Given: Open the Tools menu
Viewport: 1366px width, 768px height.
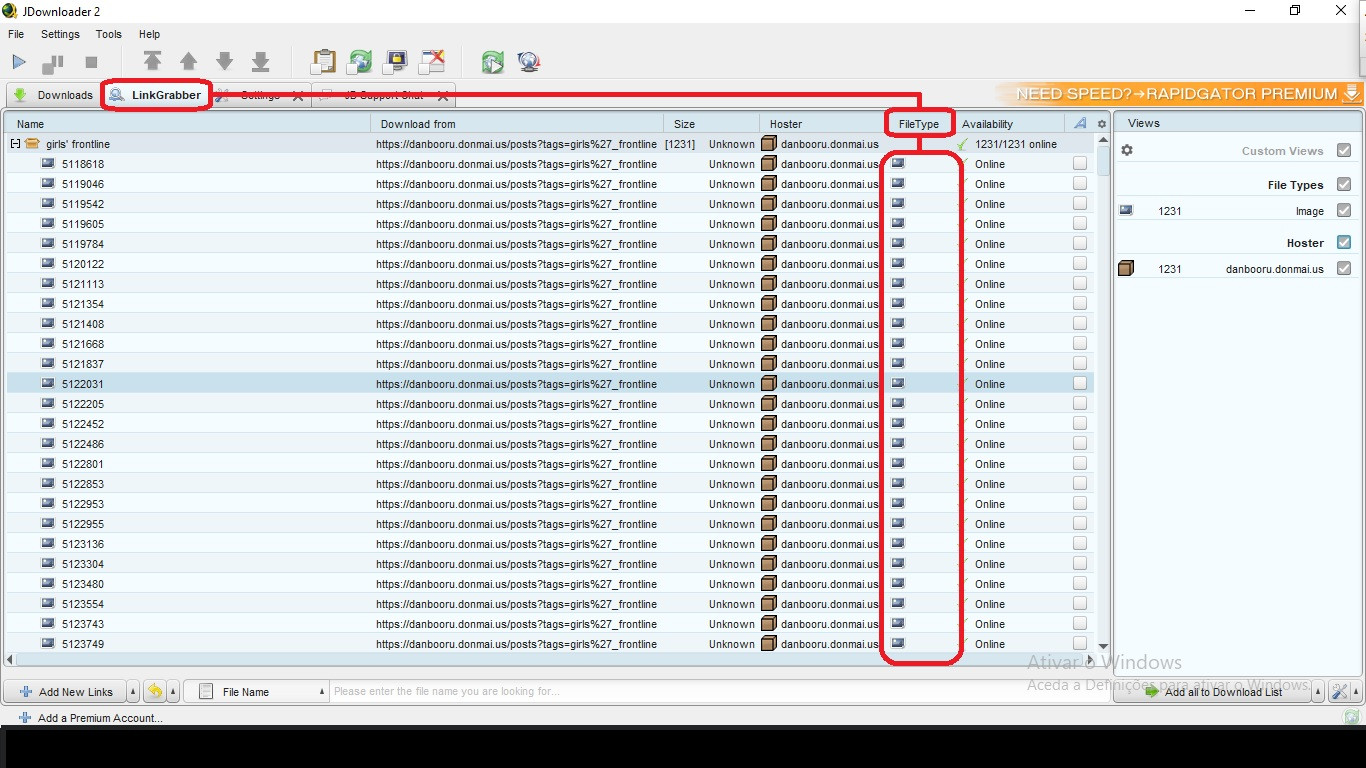Looking at the screenshot, I should [108, 34].
